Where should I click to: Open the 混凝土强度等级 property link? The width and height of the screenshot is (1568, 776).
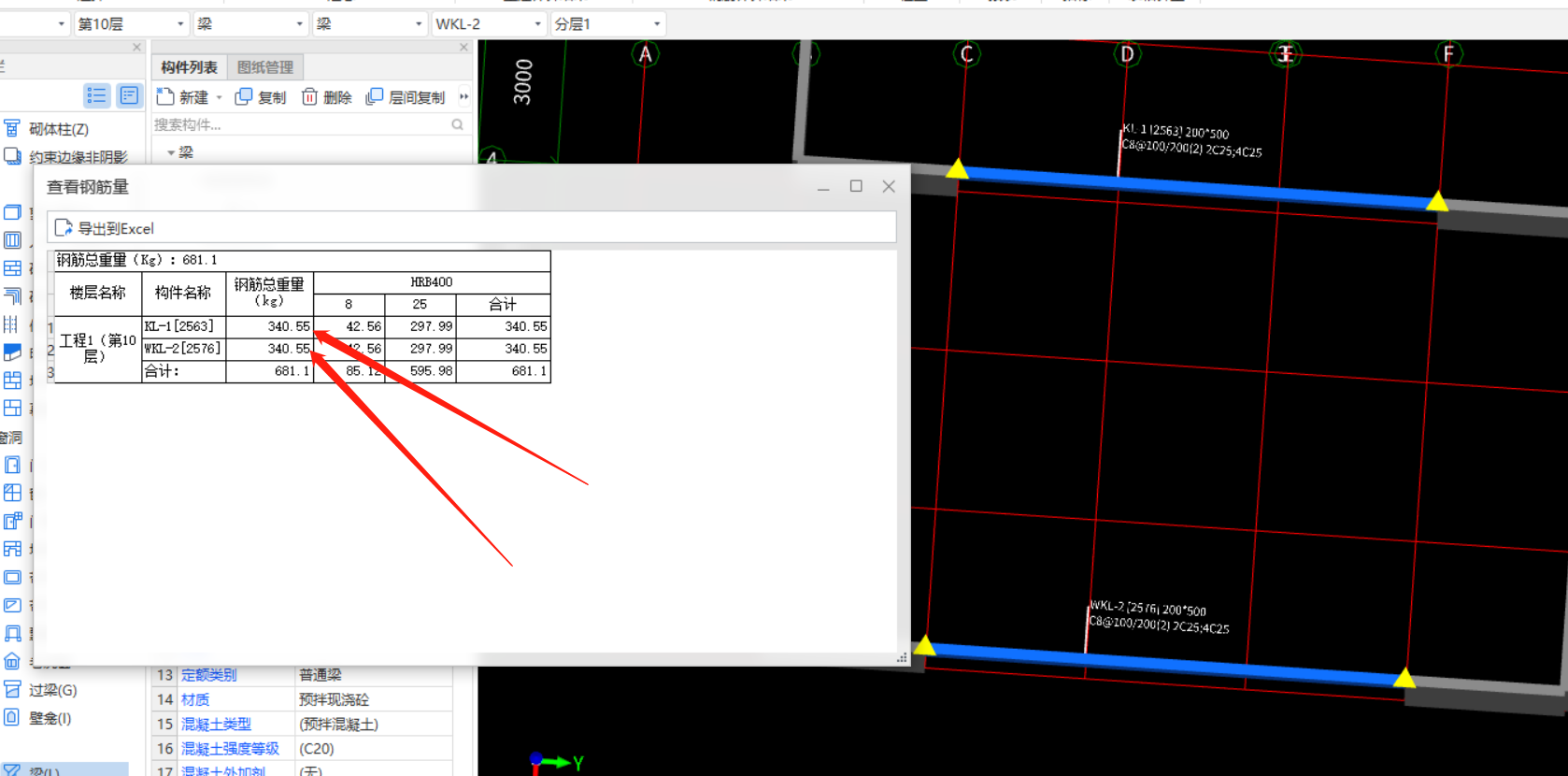(230, 748)
